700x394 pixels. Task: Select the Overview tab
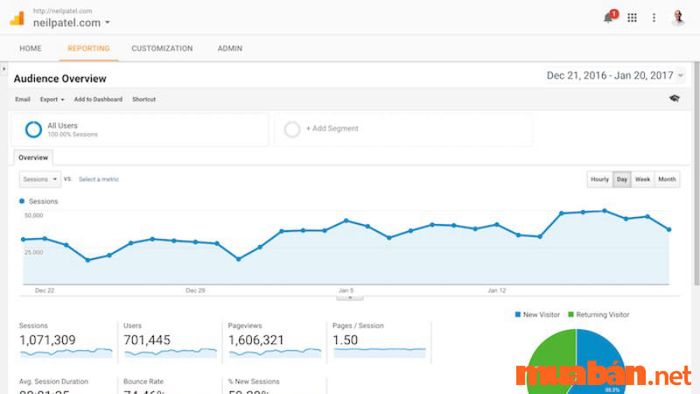33,158
